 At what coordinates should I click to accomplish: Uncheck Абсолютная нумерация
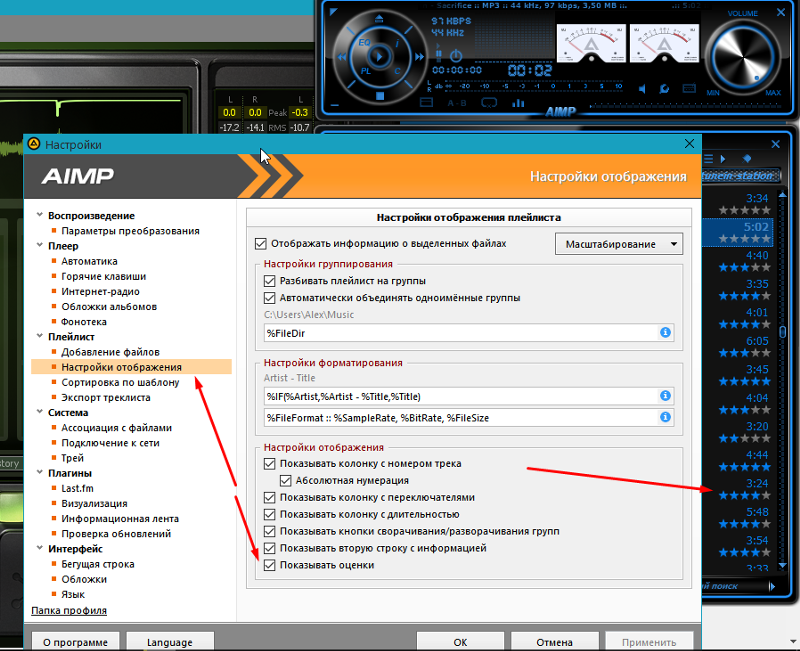[285, 481]
